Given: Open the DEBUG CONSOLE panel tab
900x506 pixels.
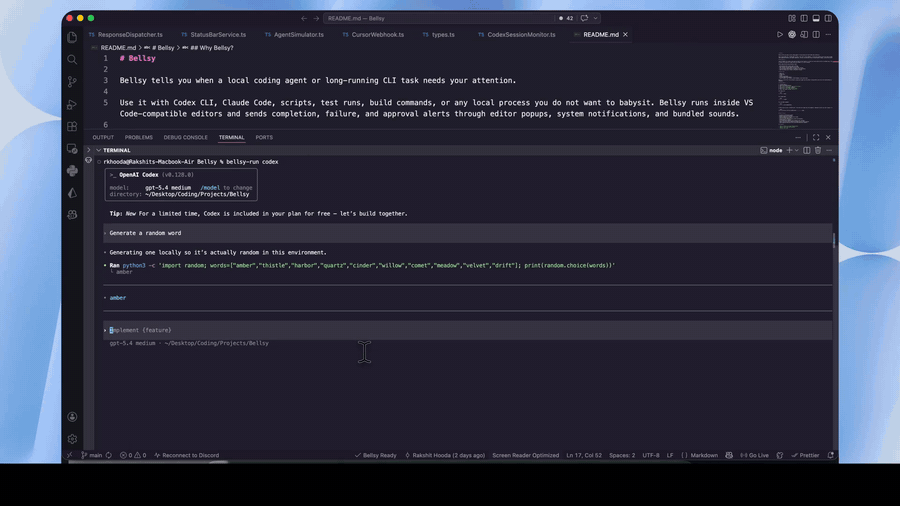Looking at the screenshot, I should (x=185, y=138).
